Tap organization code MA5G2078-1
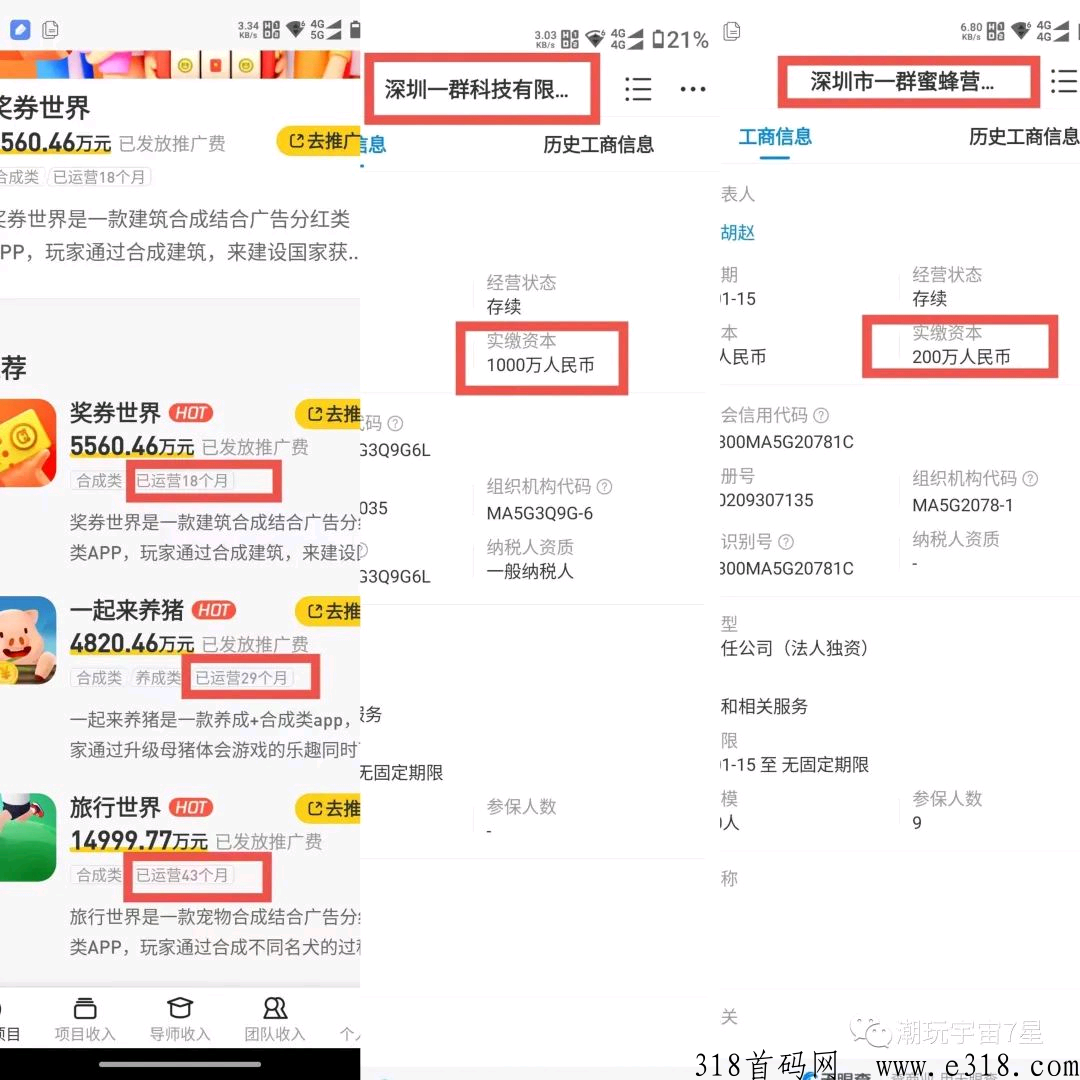 [x=963, y=505]
